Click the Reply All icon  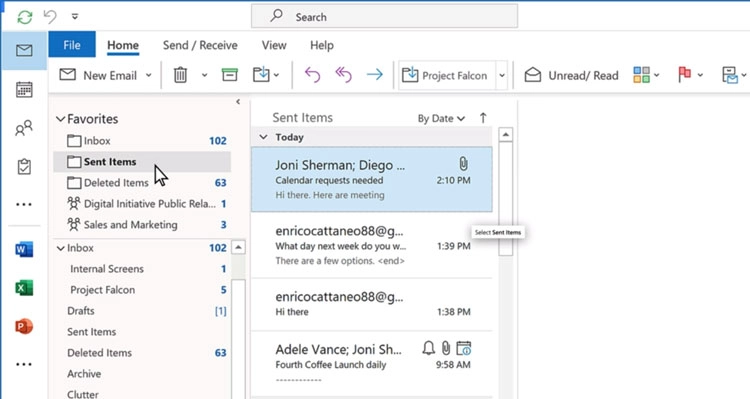[343, 75]
